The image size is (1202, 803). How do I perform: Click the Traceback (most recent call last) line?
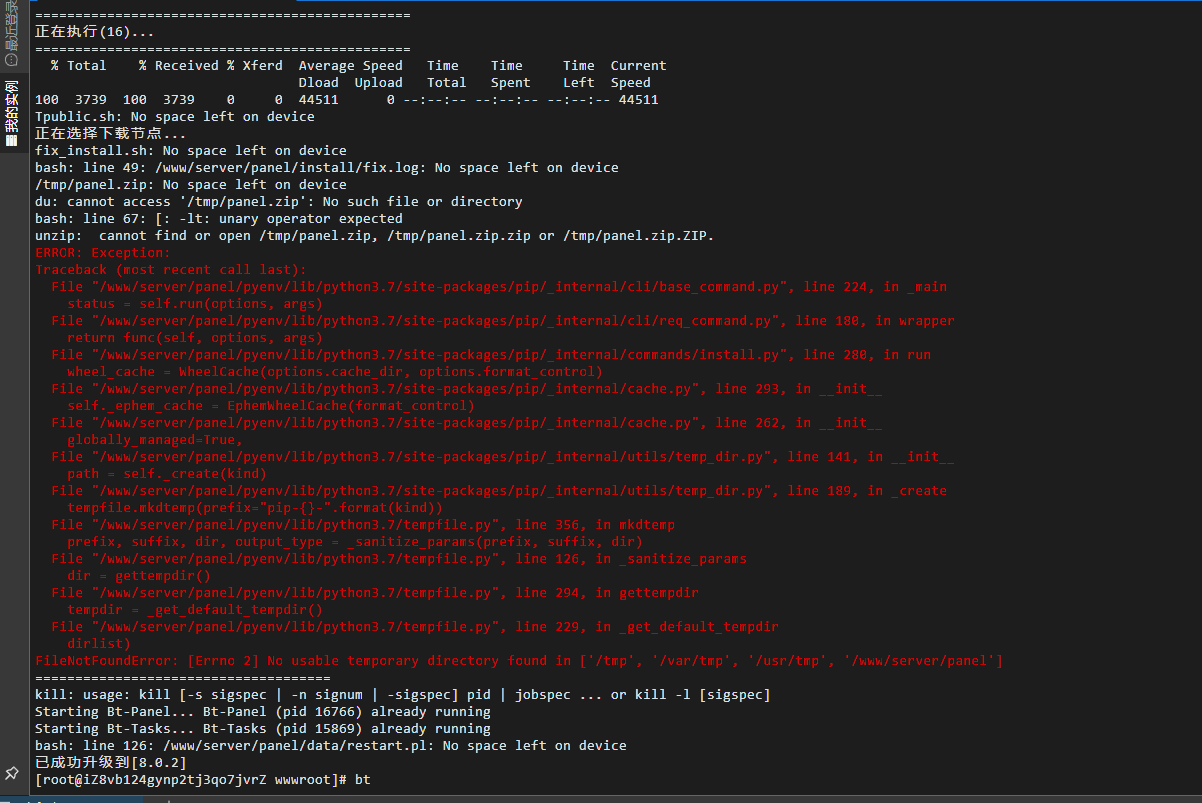point(170,269)
